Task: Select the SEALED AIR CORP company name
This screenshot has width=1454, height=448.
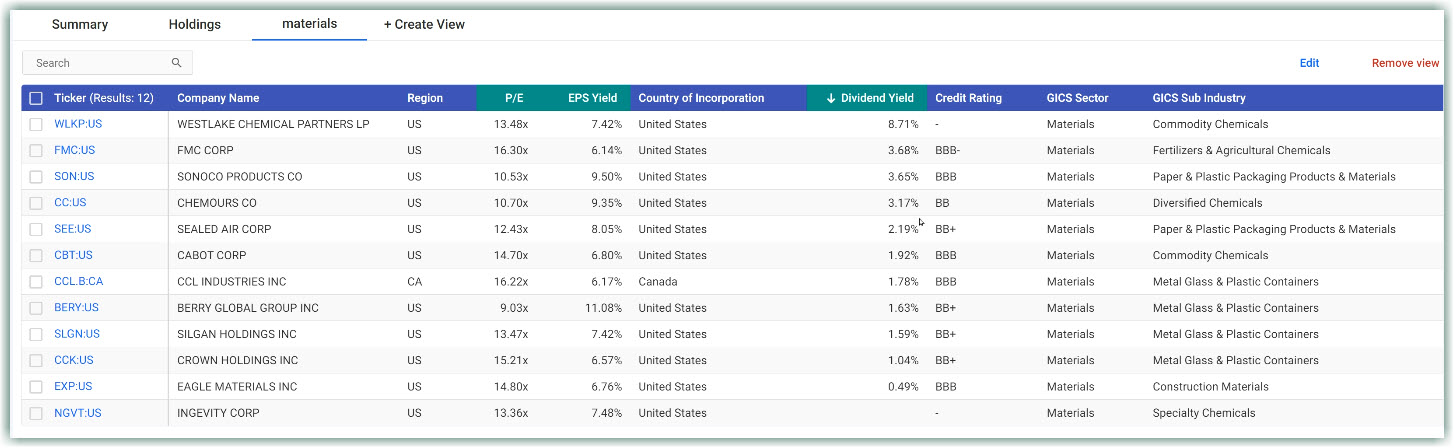Action: (x=224, y=229)
